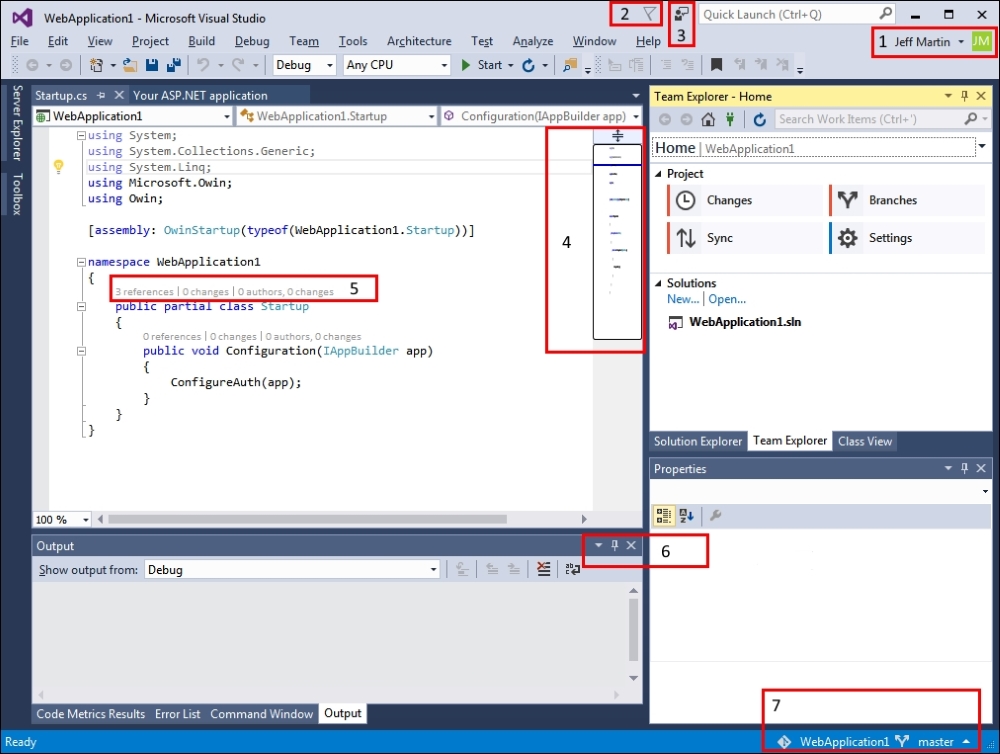Click the Home icon in Team Explorer

[x=708, y=119]
